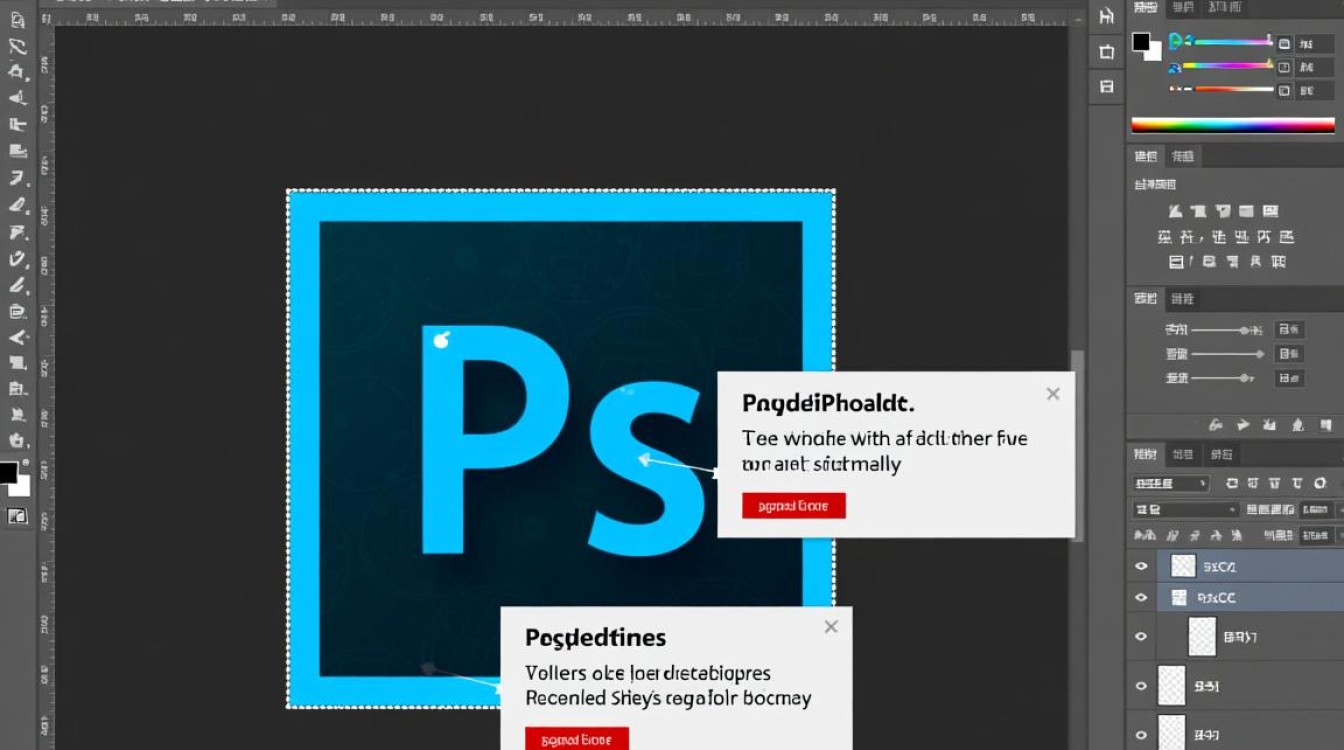This screenshot has width=1344, height=750.
Task: Select the topmost tool in the left toolbar
Action: 17,19
